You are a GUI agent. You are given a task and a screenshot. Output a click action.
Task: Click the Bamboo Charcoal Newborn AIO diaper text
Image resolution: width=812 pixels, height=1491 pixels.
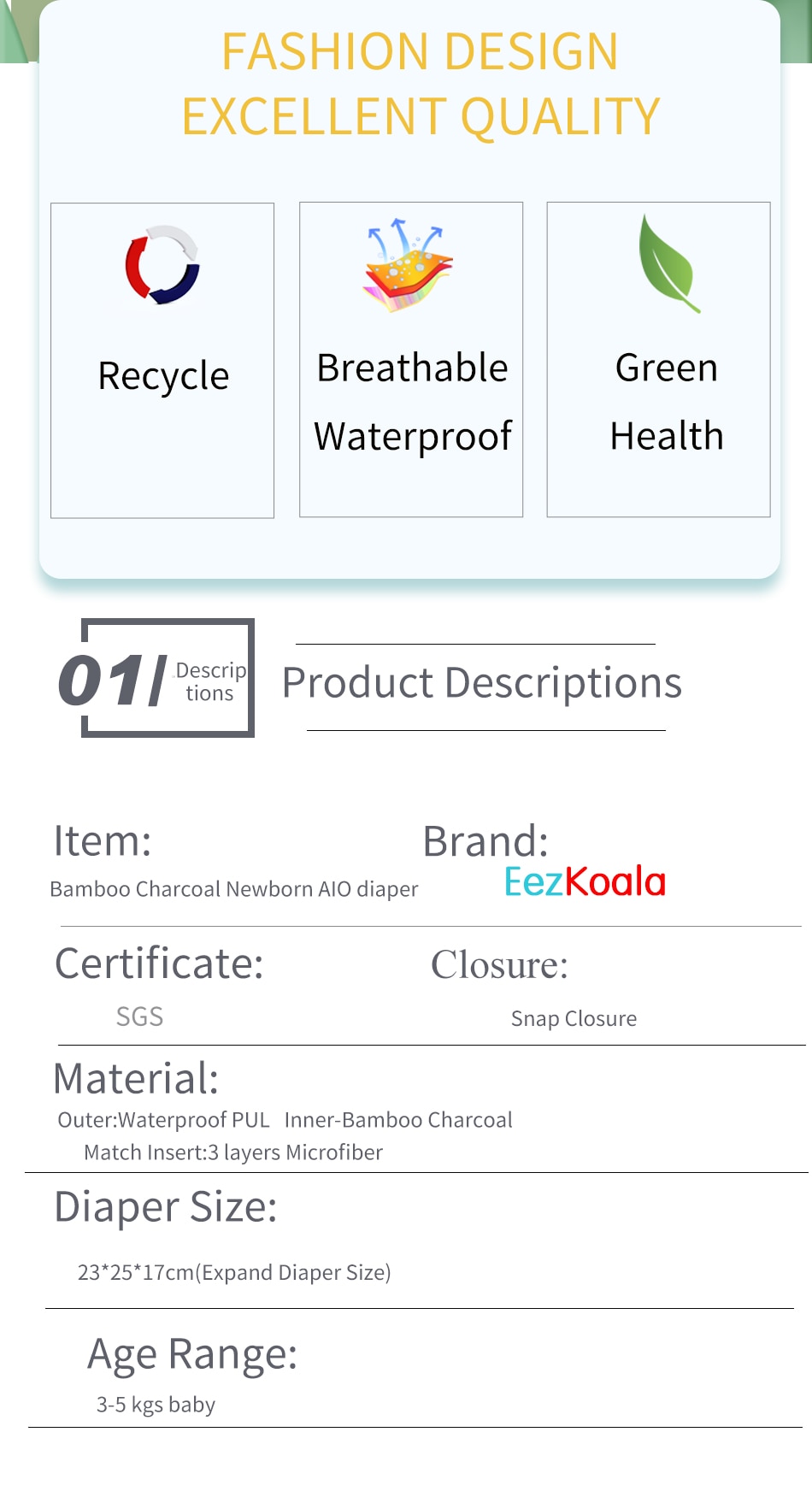coord(234,889)
